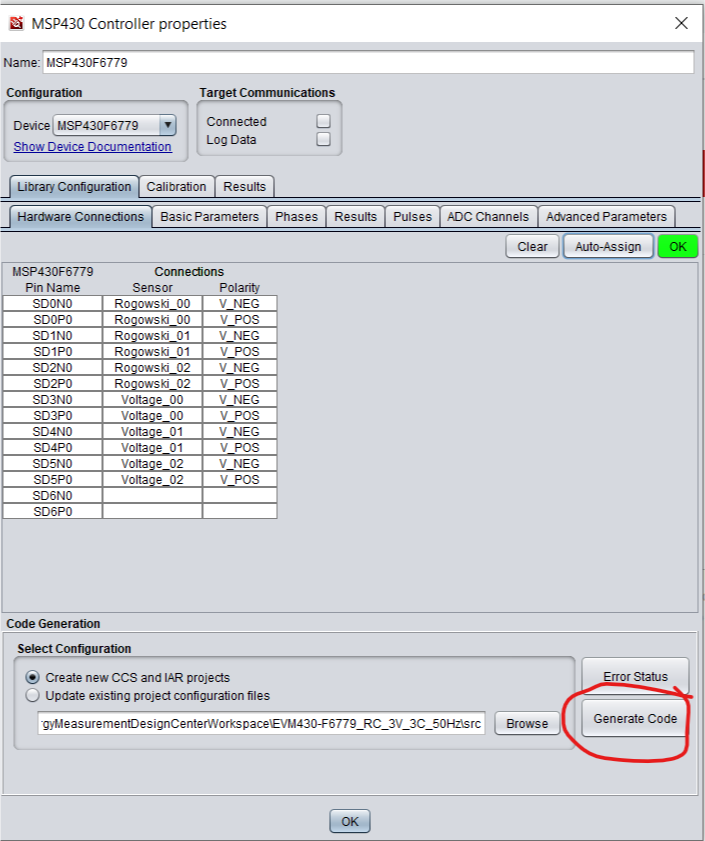Click the Auto-Assign button
705x841 pixels.
[x=608, y=247]
